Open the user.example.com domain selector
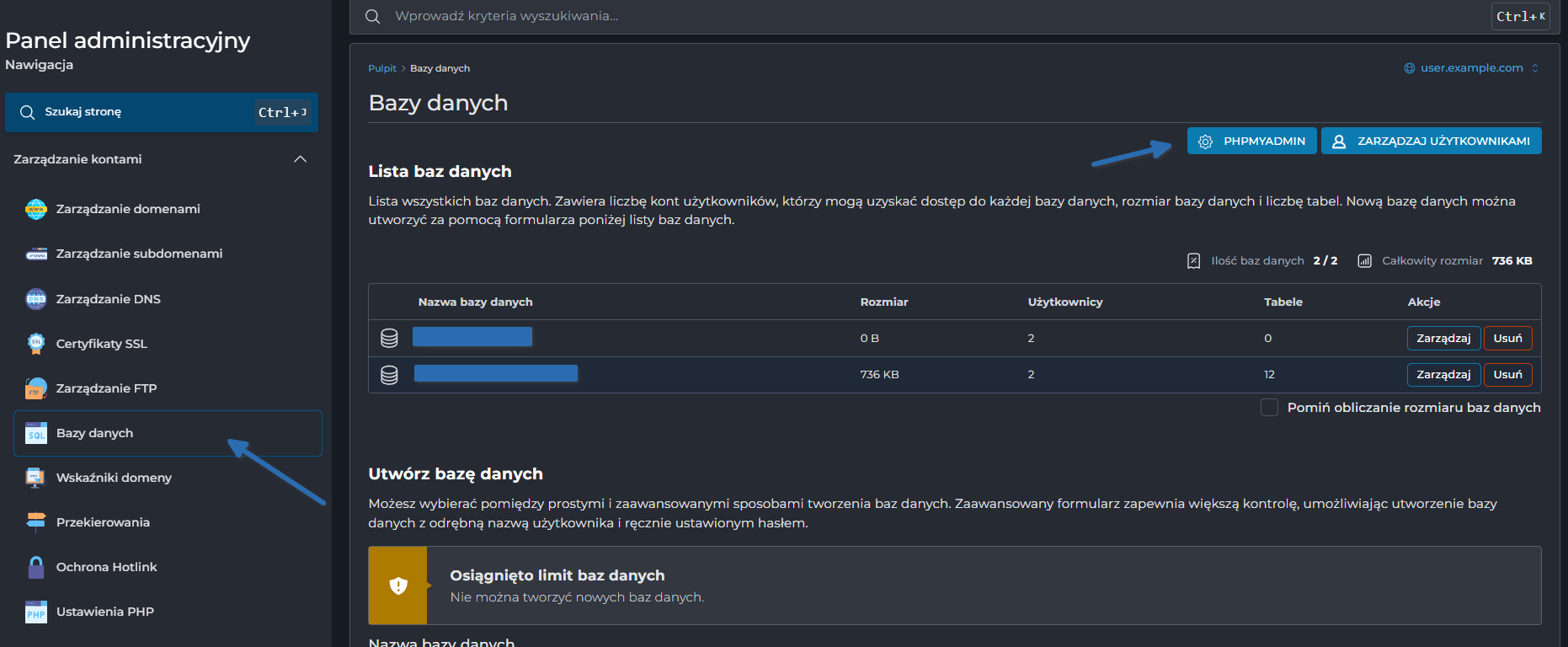This screenshot has width=1568, height=647. point(1471,68)
